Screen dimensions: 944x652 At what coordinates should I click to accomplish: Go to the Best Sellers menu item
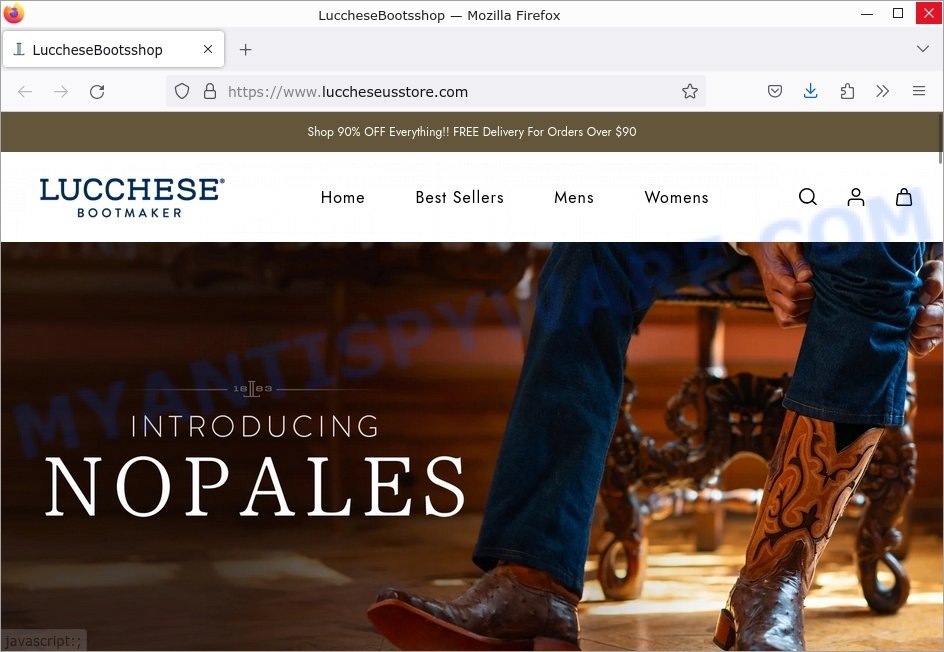point(459,197)
